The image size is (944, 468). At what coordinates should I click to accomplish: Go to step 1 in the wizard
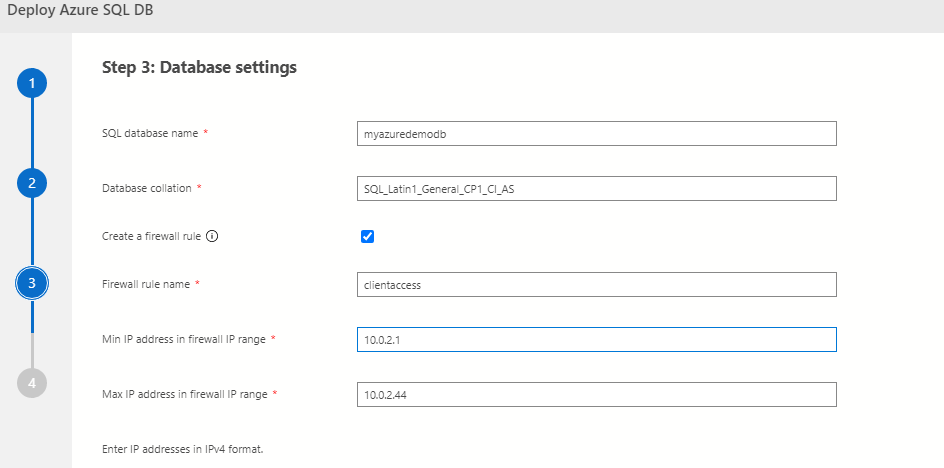(32, 83)
